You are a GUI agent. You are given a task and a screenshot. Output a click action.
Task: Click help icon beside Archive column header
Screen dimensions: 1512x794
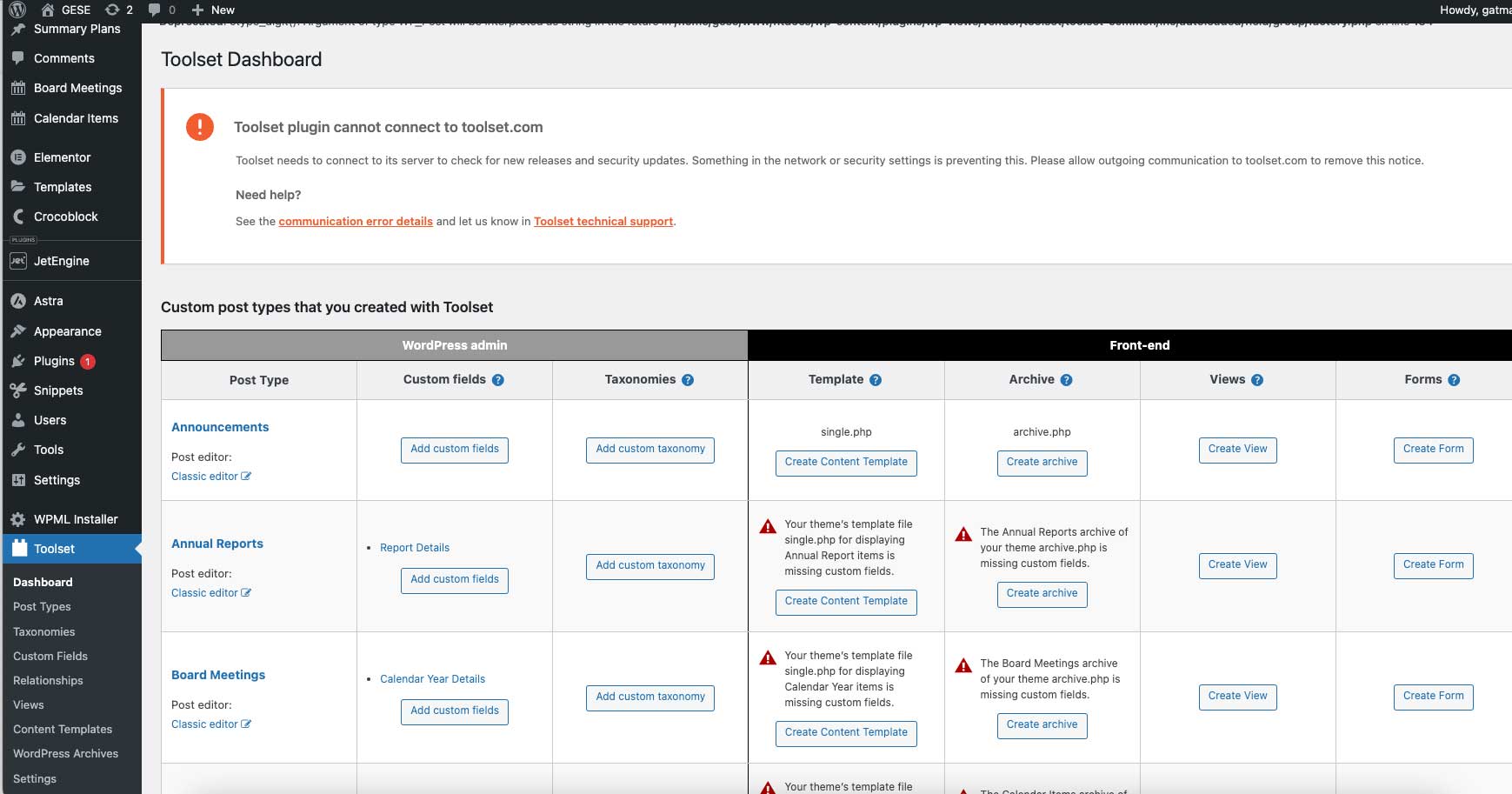pos(1067,380)
